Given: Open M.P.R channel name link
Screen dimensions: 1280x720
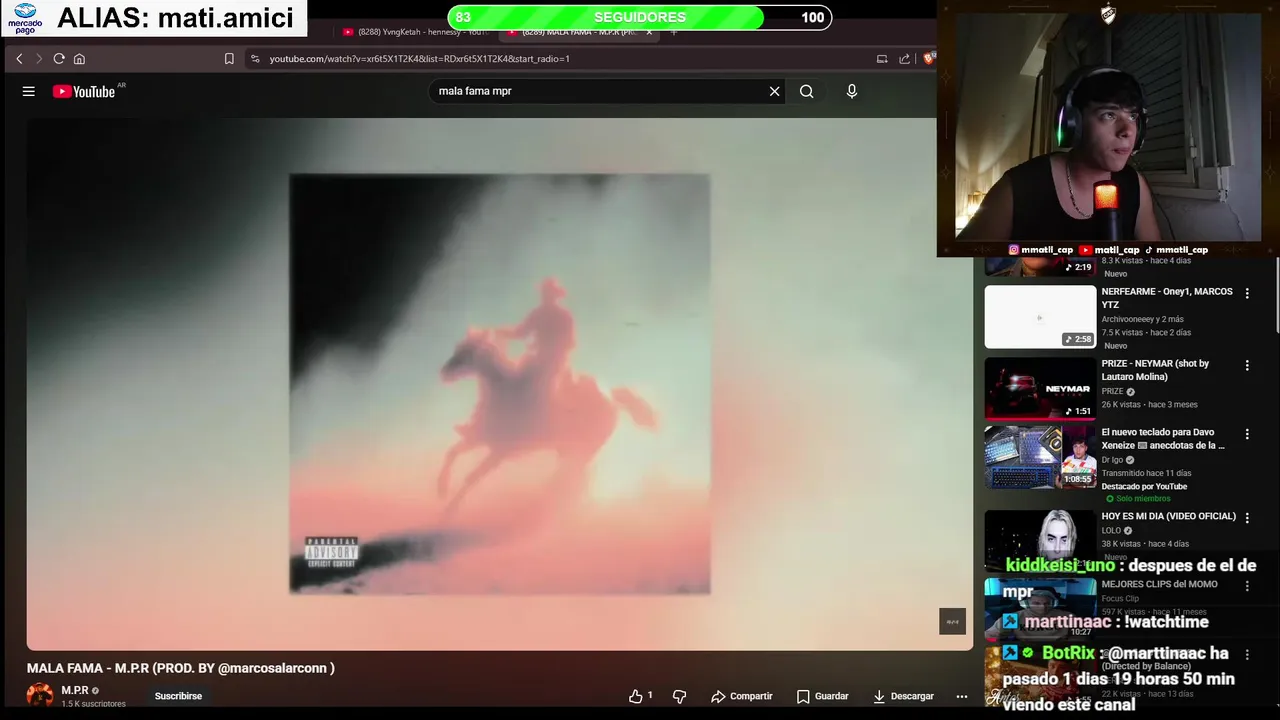Looking at the screenshot, I should coord(75,690).
